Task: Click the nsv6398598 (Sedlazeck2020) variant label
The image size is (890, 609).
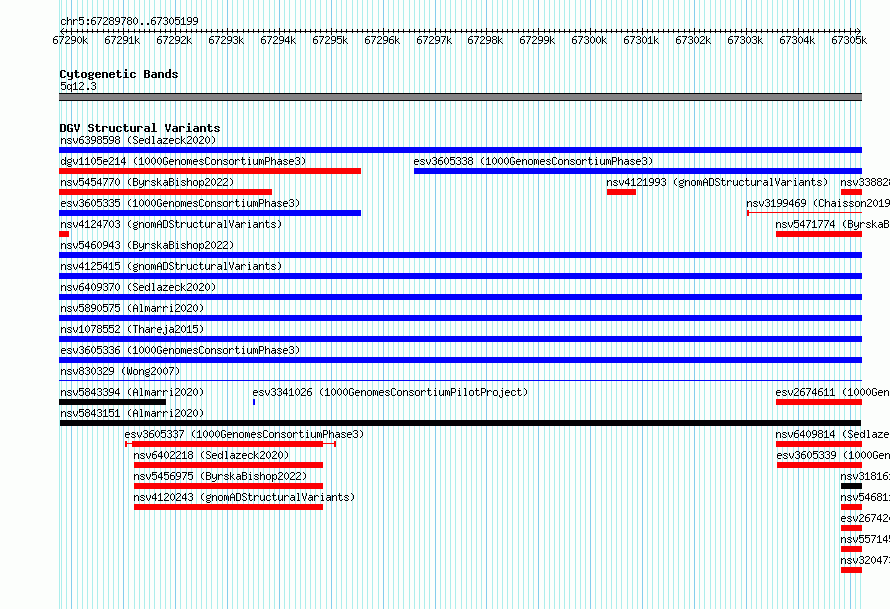Action: [x=138, y=140]
